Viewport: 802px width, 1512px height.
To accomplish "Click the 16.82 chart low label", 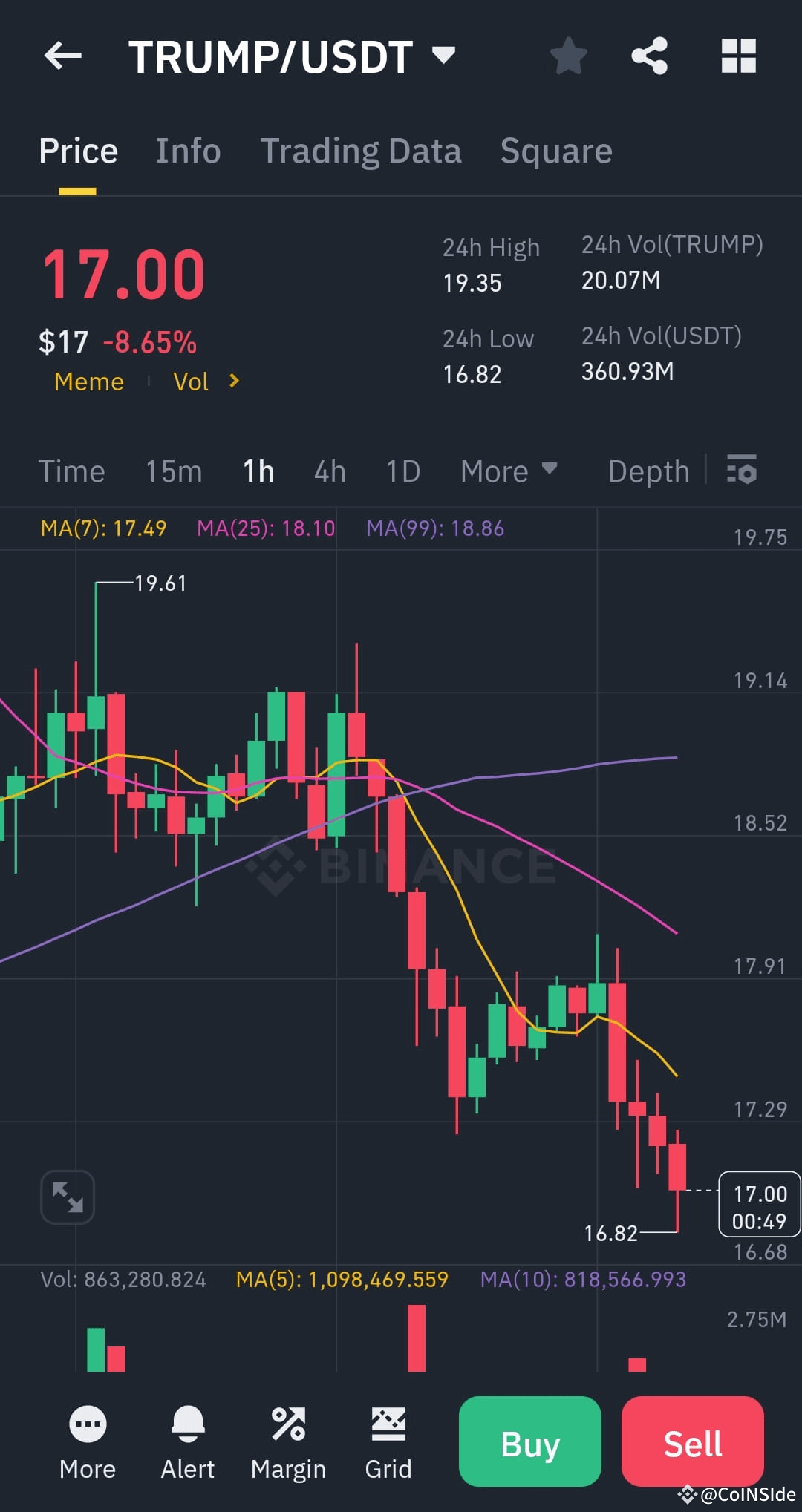I will (x=611, y=1234).
